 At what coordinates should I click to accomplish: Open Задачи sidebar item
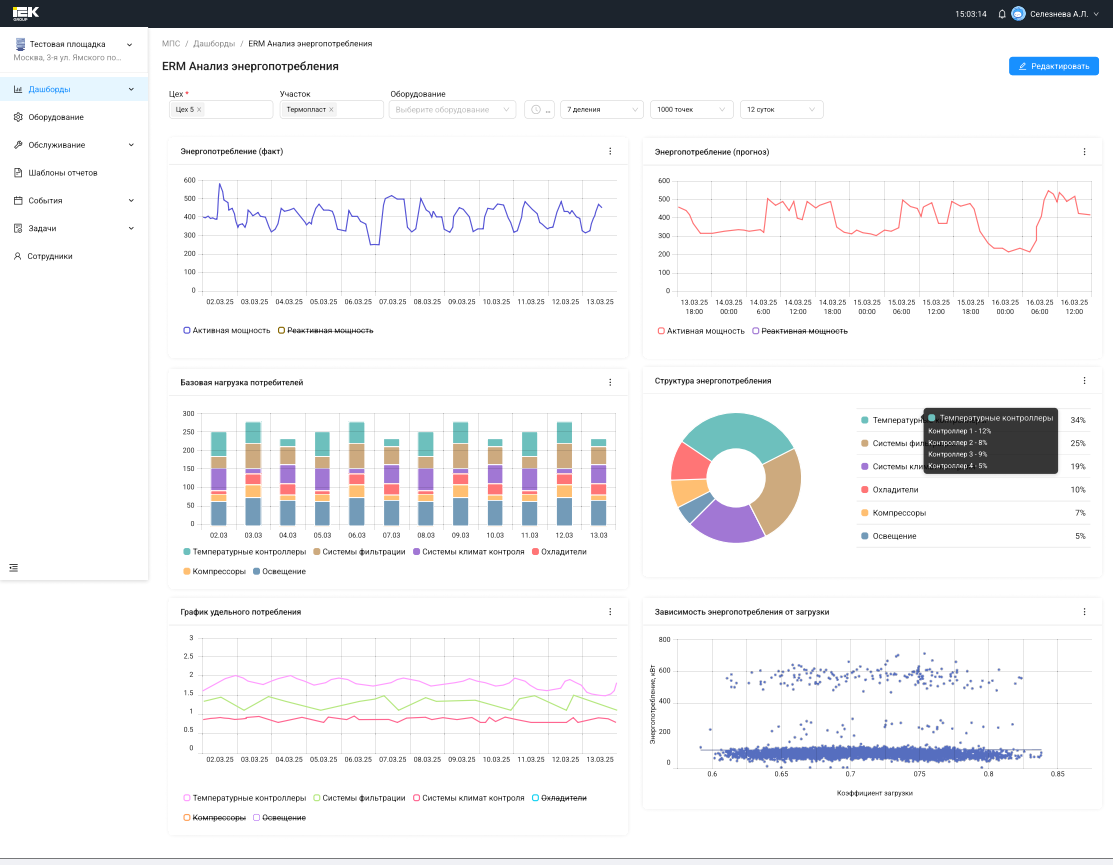click(x=74, y=228)
